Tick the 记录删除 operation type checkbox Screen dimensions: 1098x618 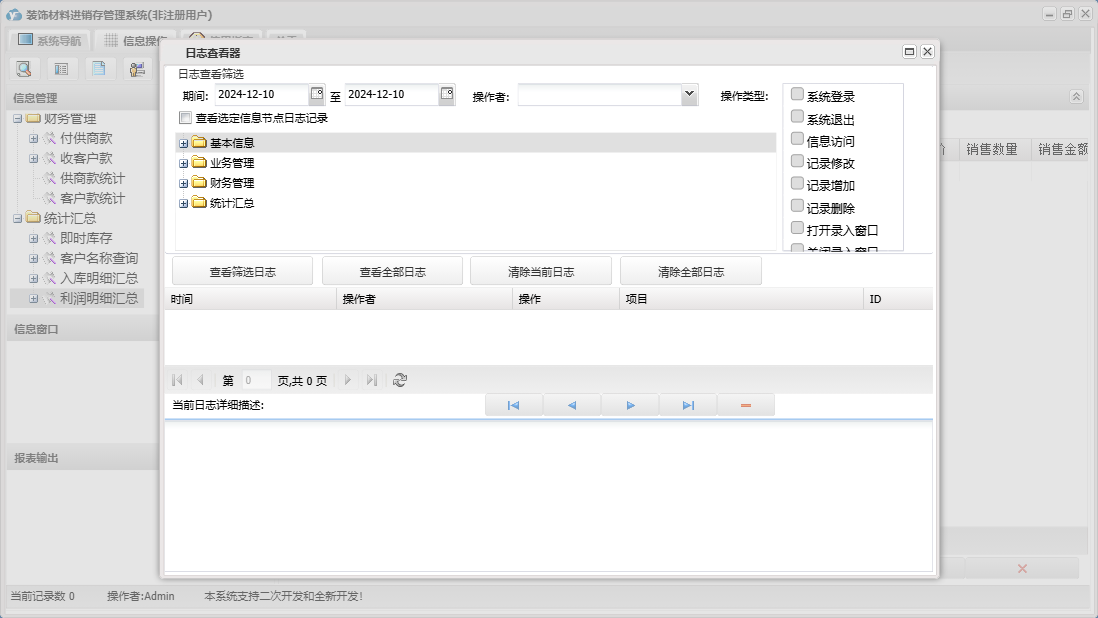click(797, 206)
